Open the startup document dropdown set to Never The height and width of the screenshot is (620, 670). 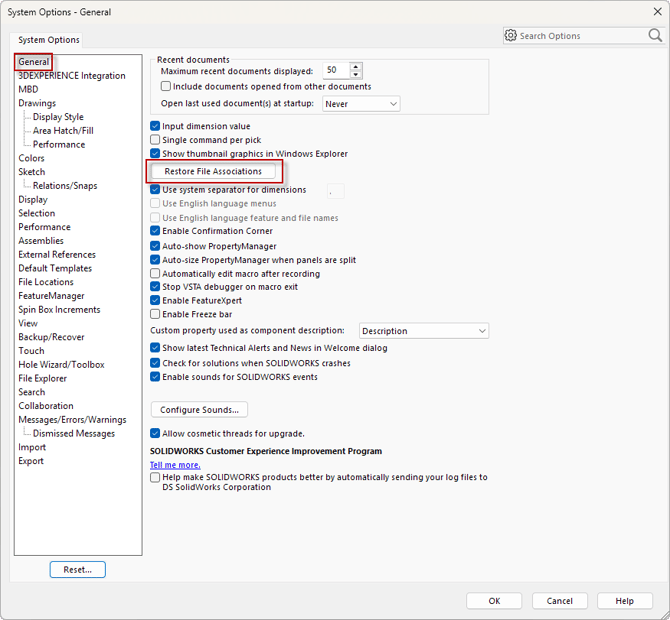click(361, 104)
